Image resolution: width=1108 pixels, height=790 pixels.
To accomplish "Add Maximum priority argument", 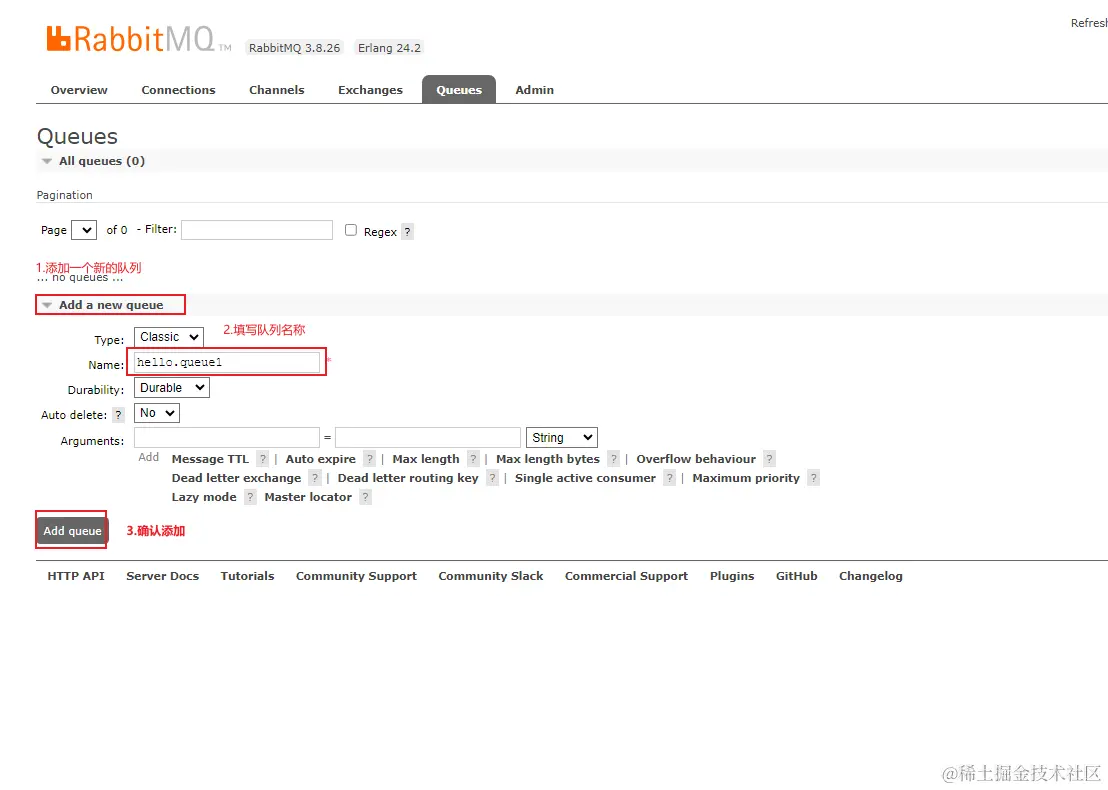I will [x=746, y=478].
